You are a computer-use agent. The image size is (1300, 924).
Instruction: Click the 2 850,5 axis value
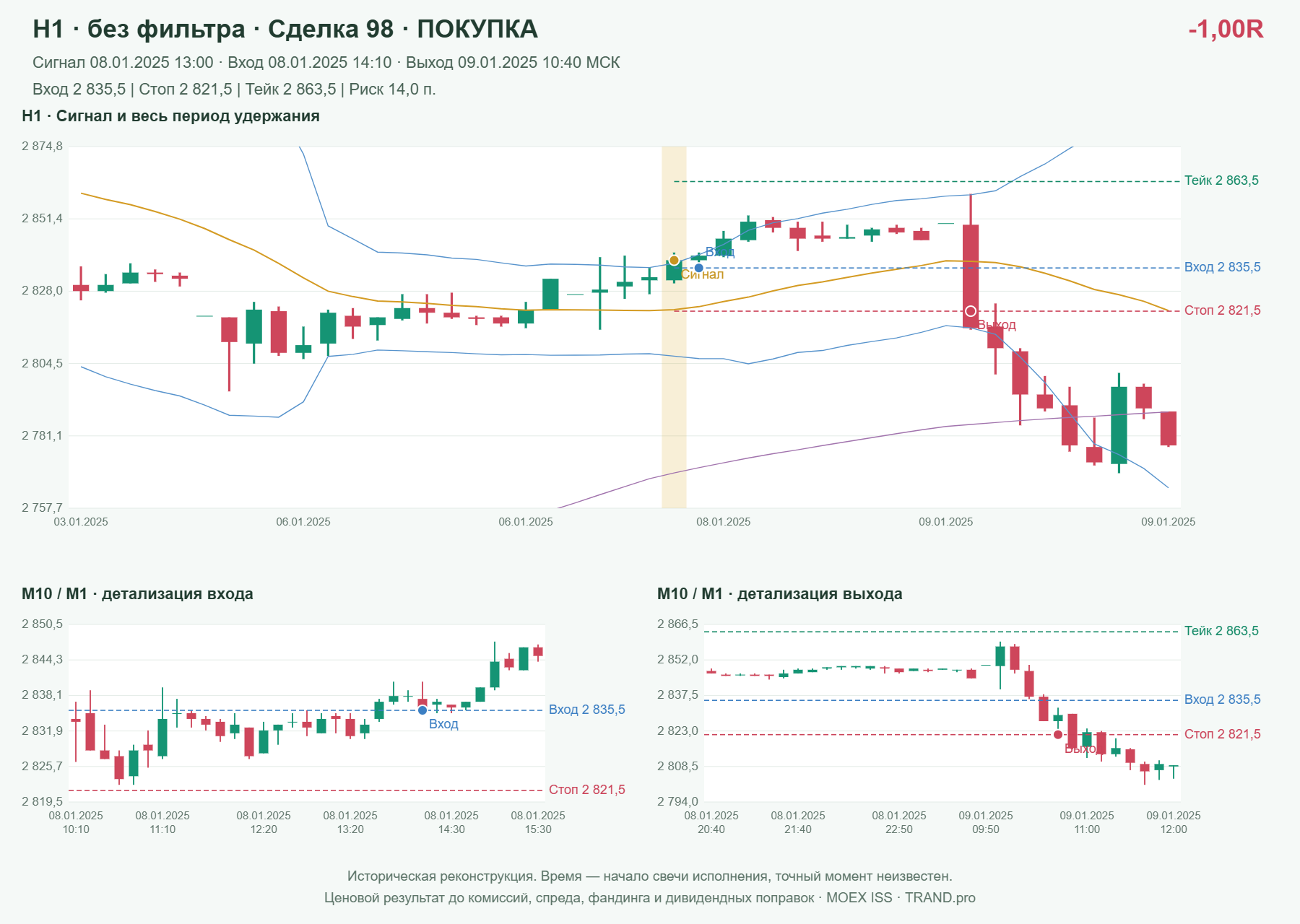42,624
